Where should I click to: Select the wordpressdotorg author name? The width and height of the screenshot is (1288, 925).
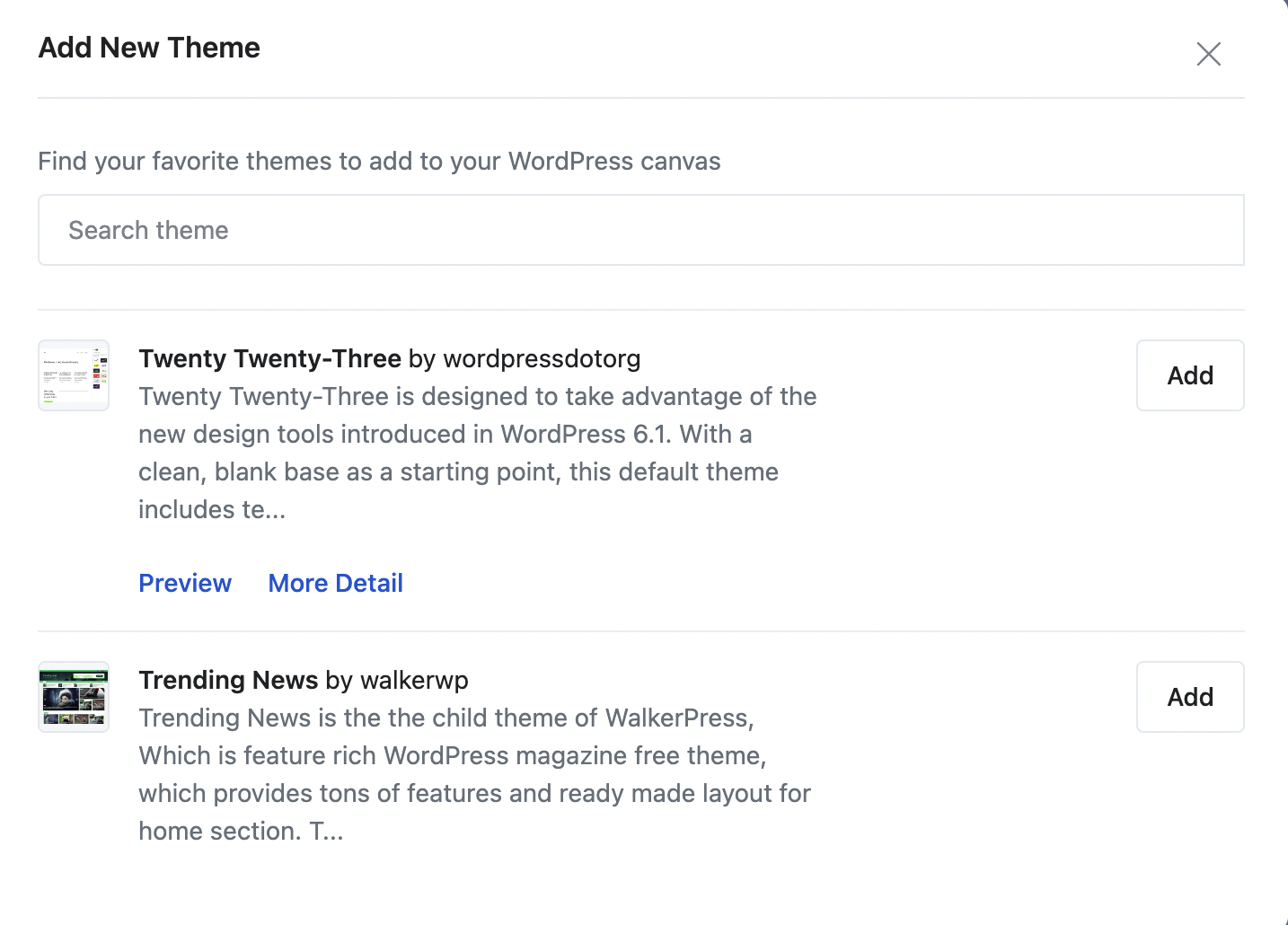tap(542, 358)
